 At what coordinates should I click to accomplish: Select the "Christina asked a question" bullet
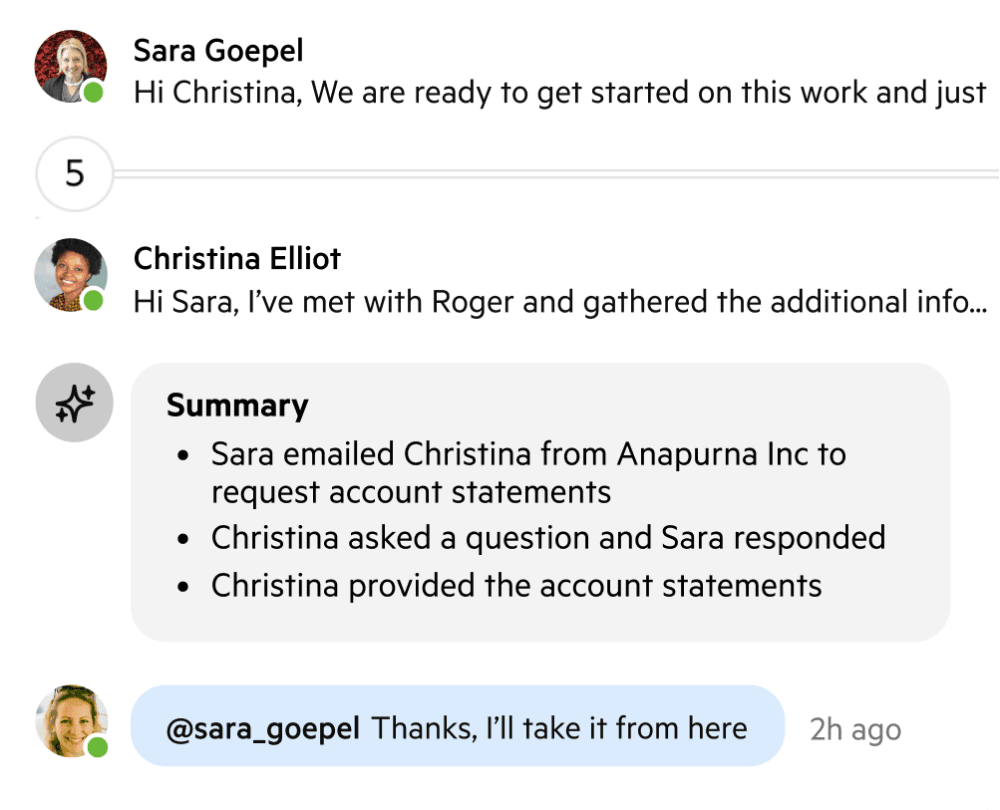coord(548,537)
